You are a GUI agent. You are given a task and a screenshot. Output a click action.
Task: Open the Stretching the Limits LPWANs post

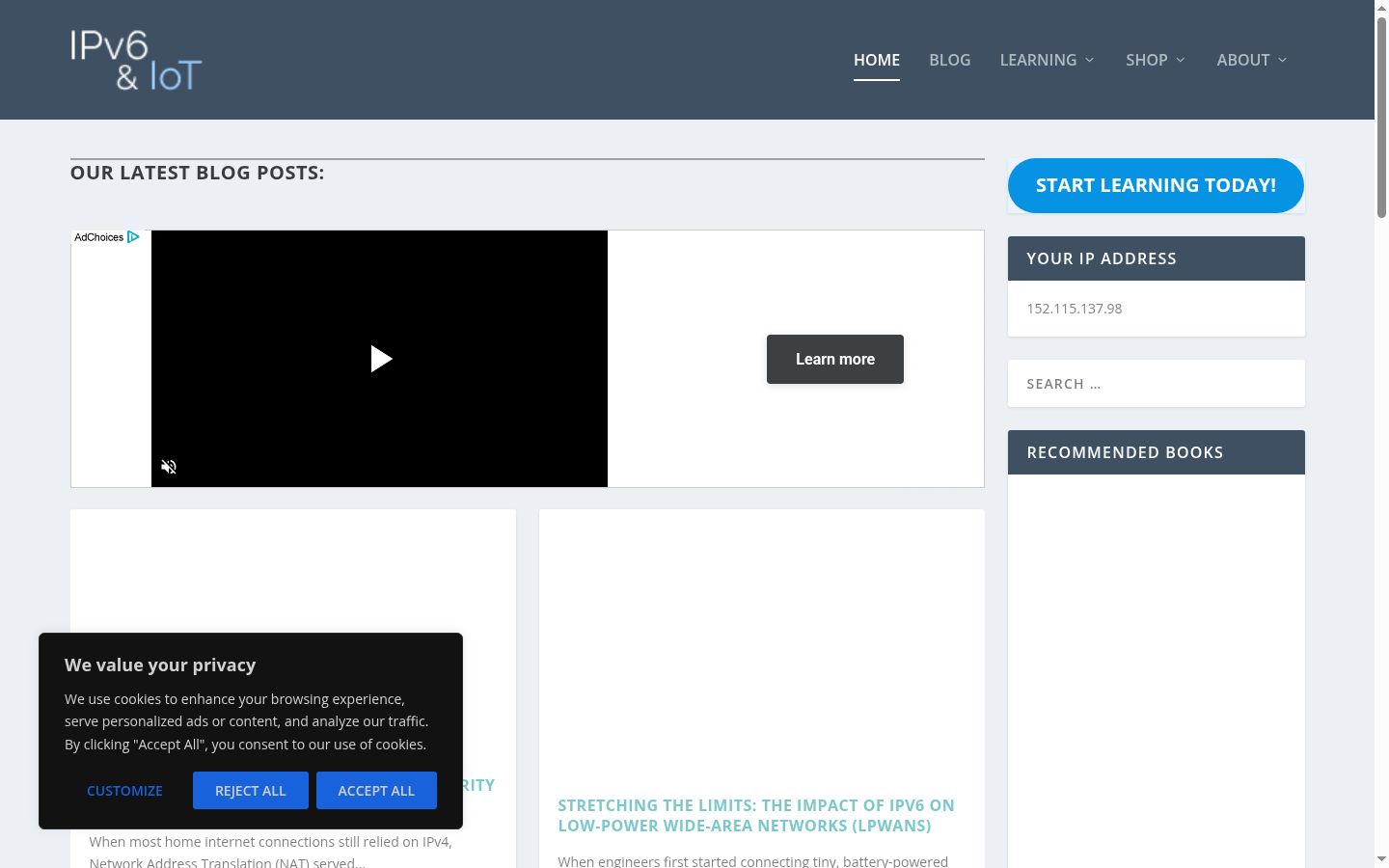point(756,815)
